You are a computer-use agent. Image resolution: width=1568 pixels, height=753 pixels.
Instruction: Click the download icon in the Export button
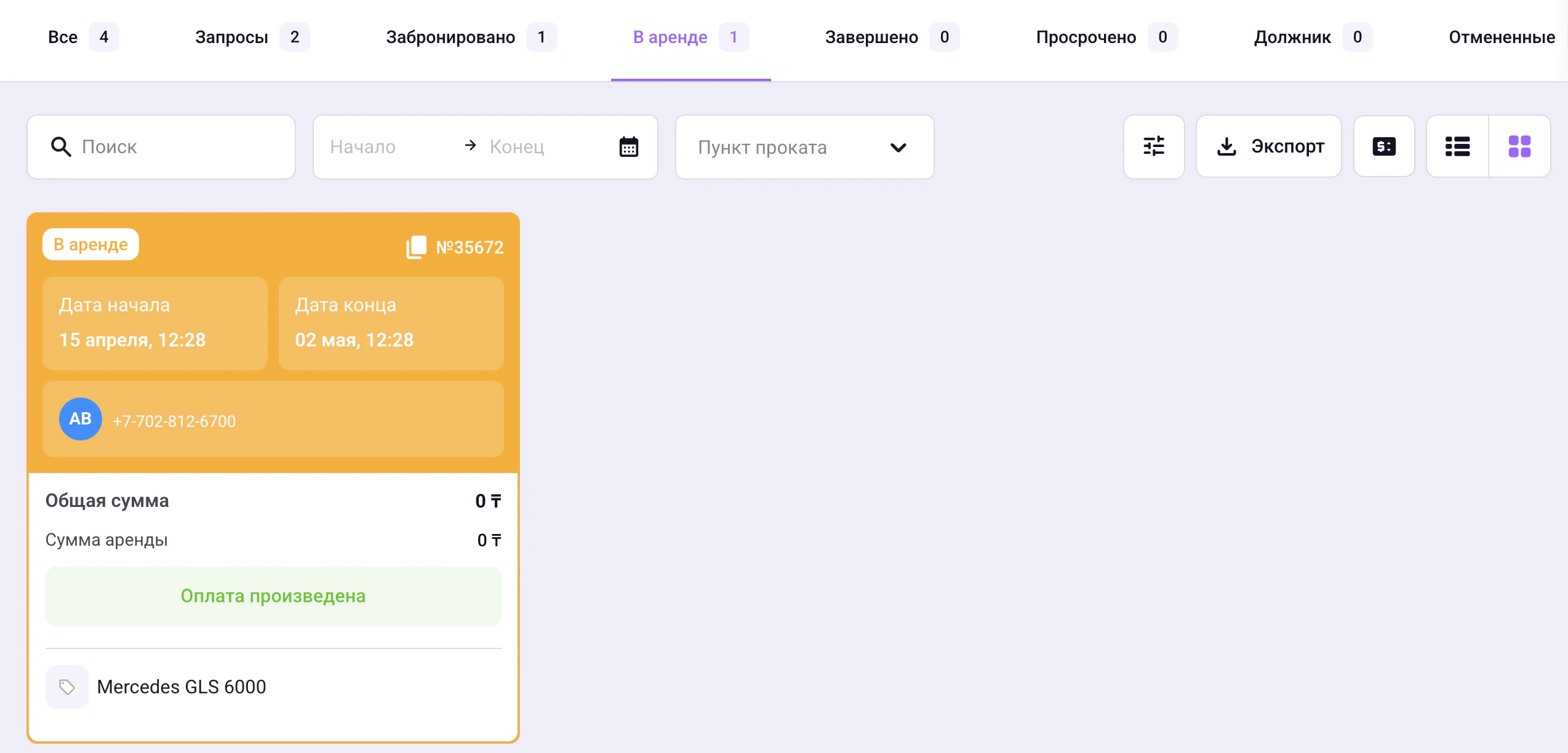point(1228,146)
